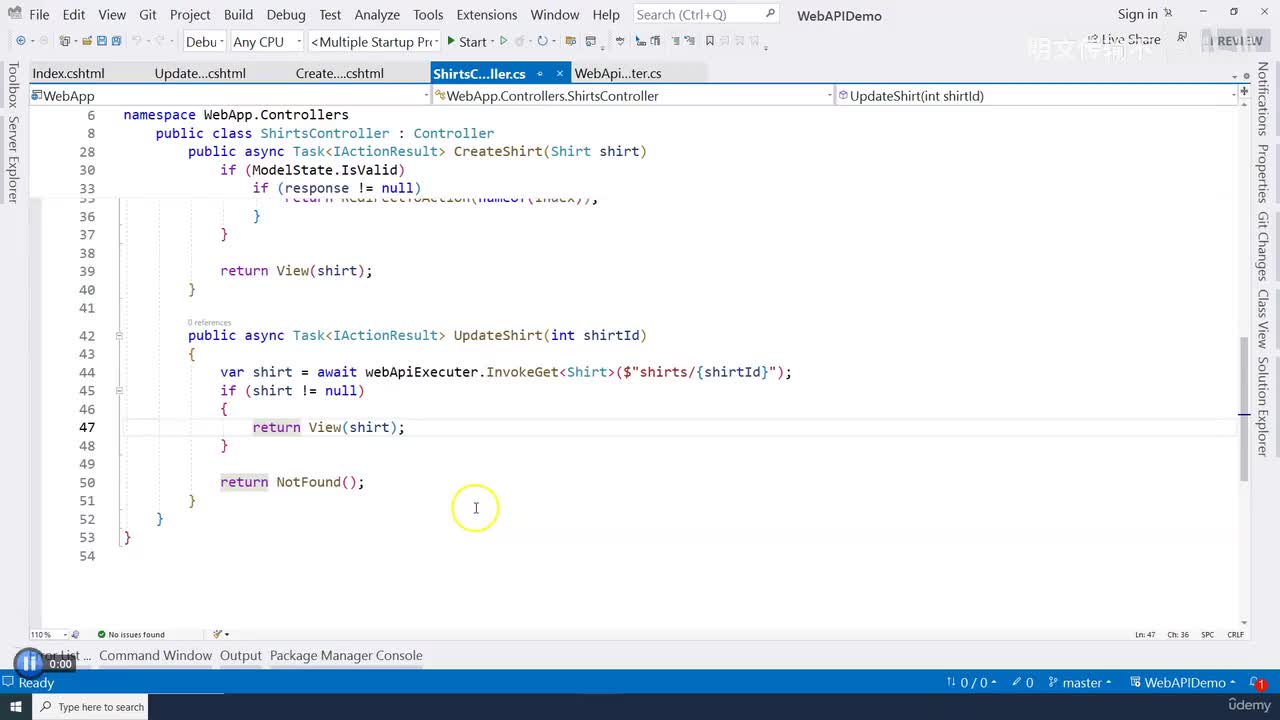The width and height of the screenshot is (1280, 720).
Task: Open the Any CPU platform dropdown
Action: 266,42
